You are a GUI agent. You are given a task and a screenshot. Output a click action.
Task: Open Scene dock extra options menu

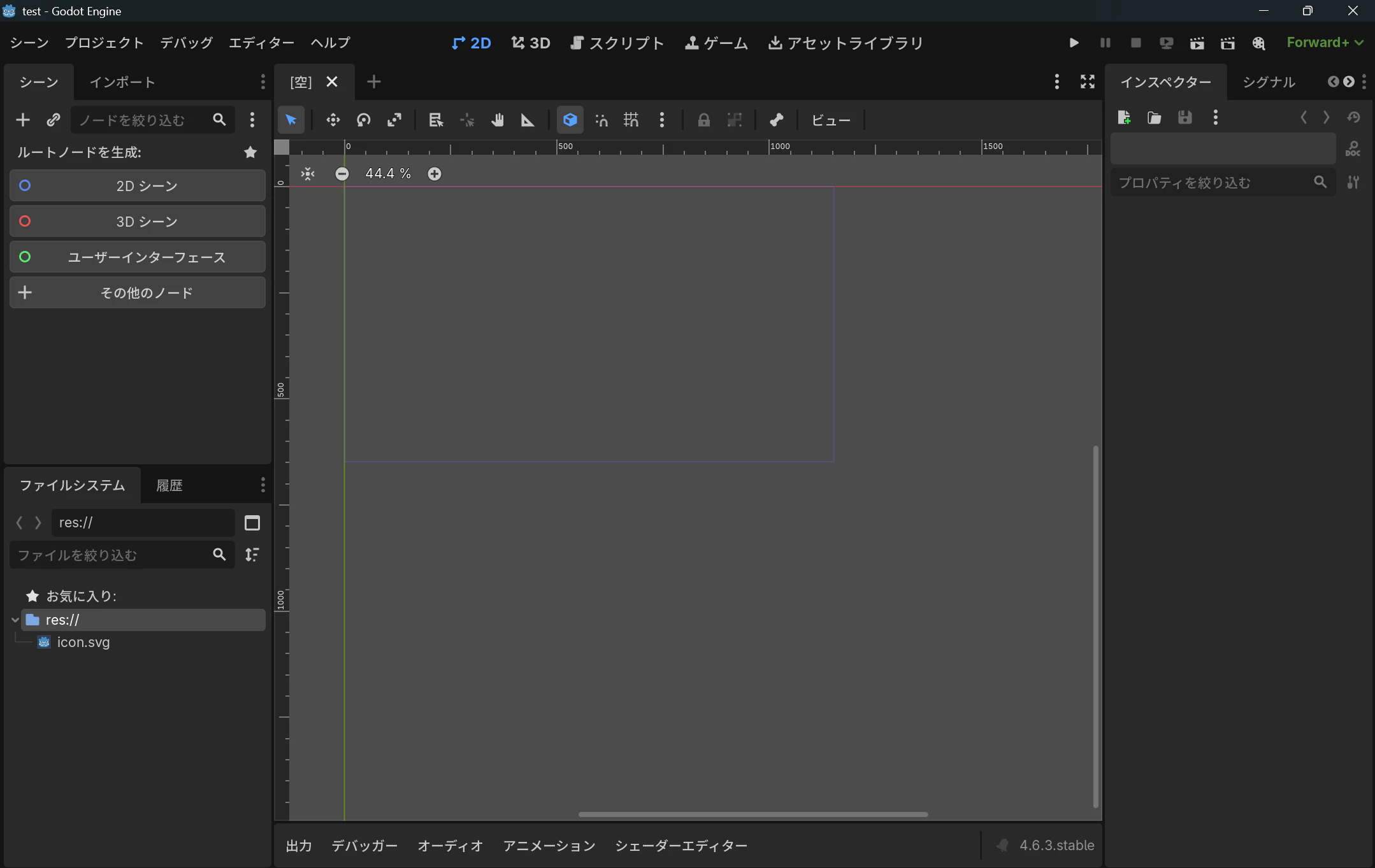click(252, 120)
